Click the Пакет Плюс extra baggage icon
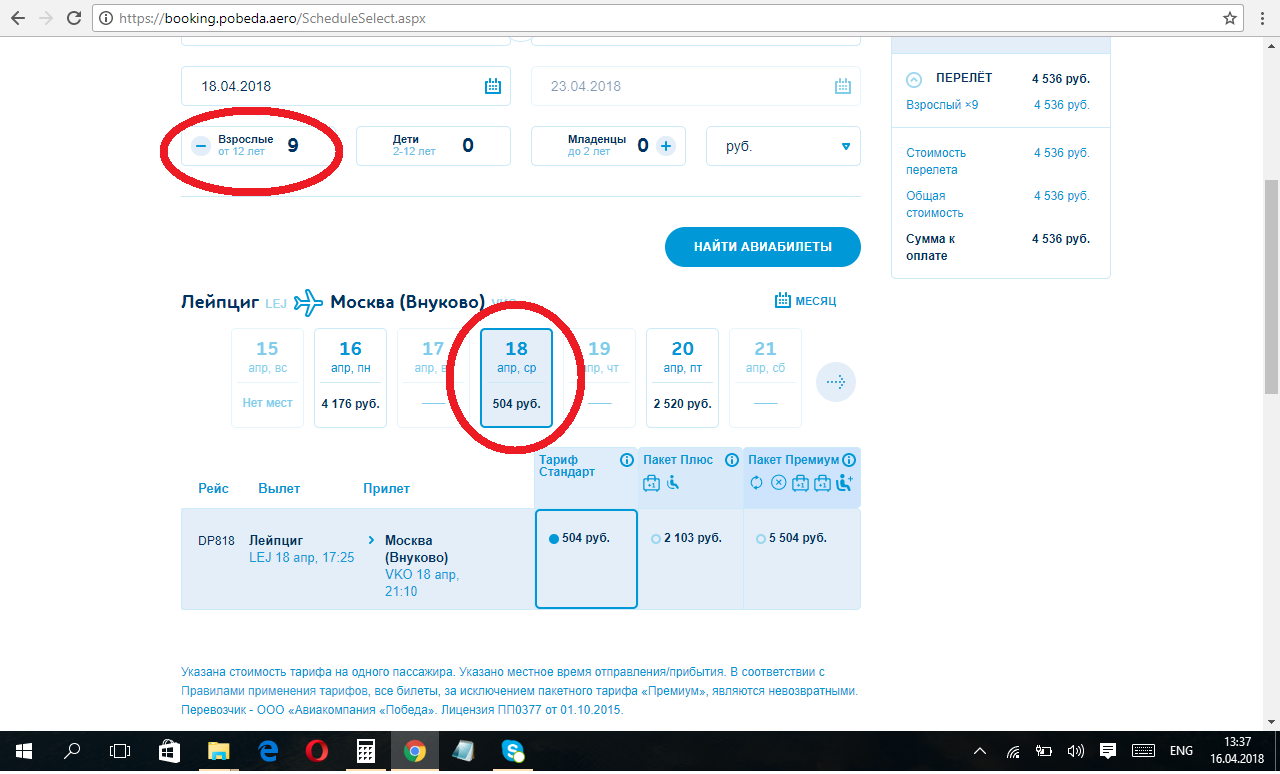 (x=652, y=484)
